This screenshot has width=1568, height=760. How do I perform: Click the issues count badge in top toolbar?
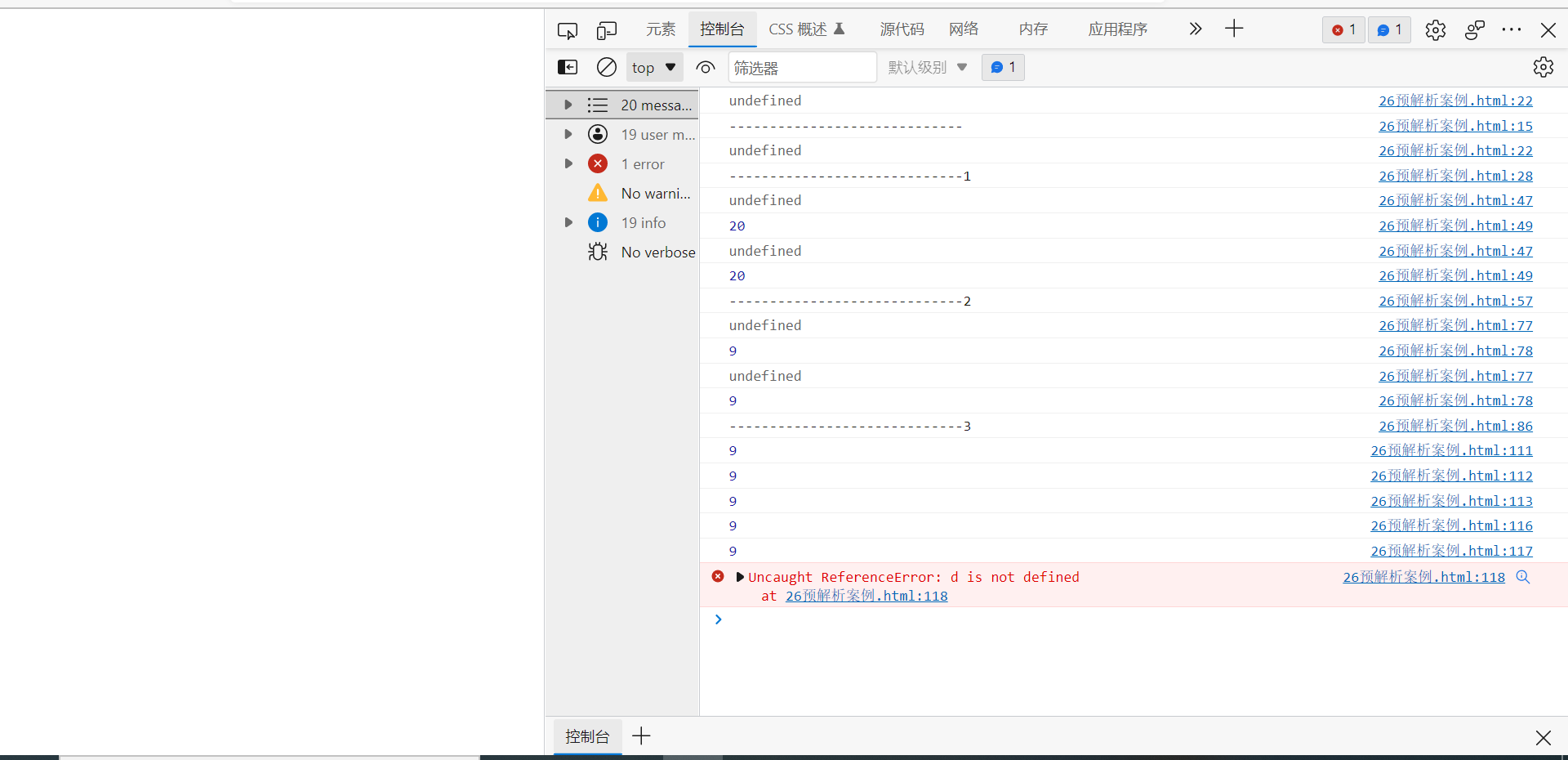click(1389, 30)
